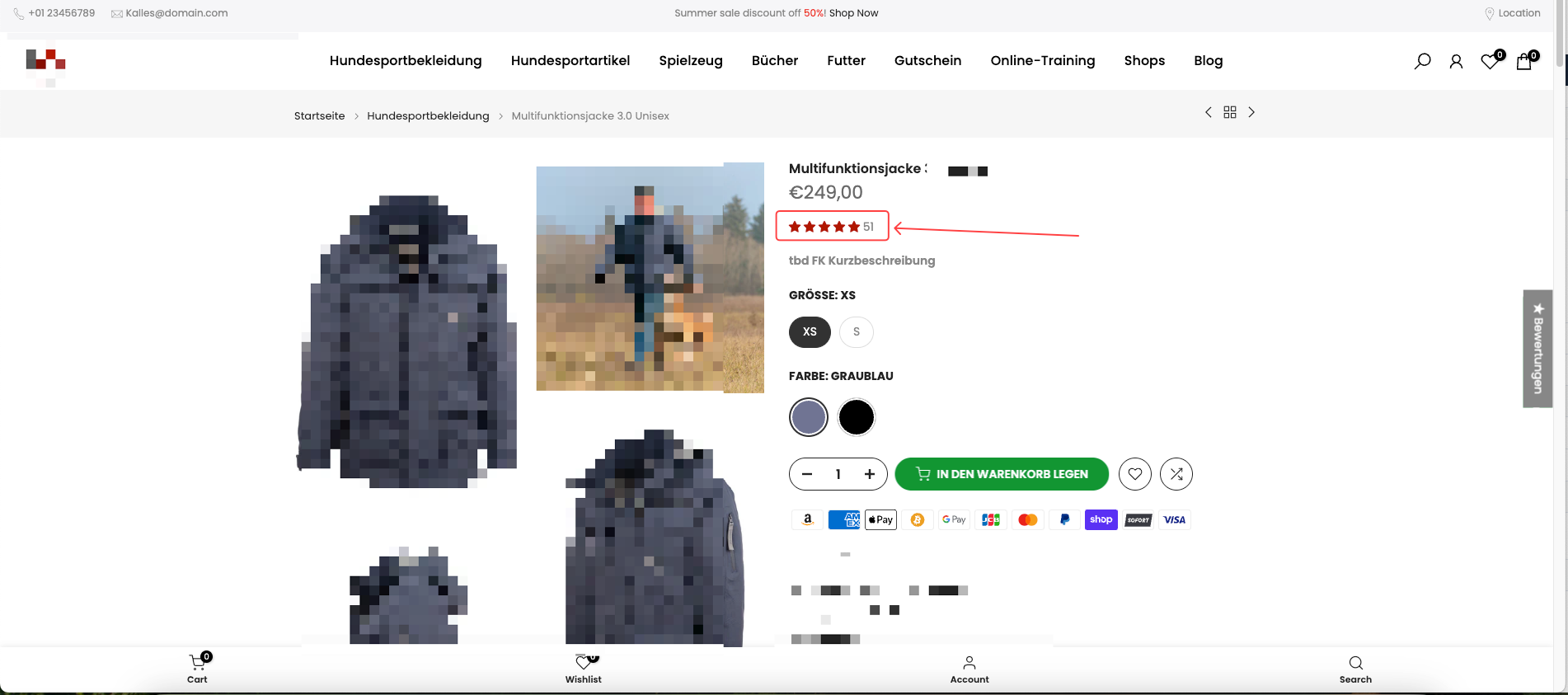The image size is (1568, 695).
Task: Open the wishlist heart icon in header
Action: tap(1489, 61)
